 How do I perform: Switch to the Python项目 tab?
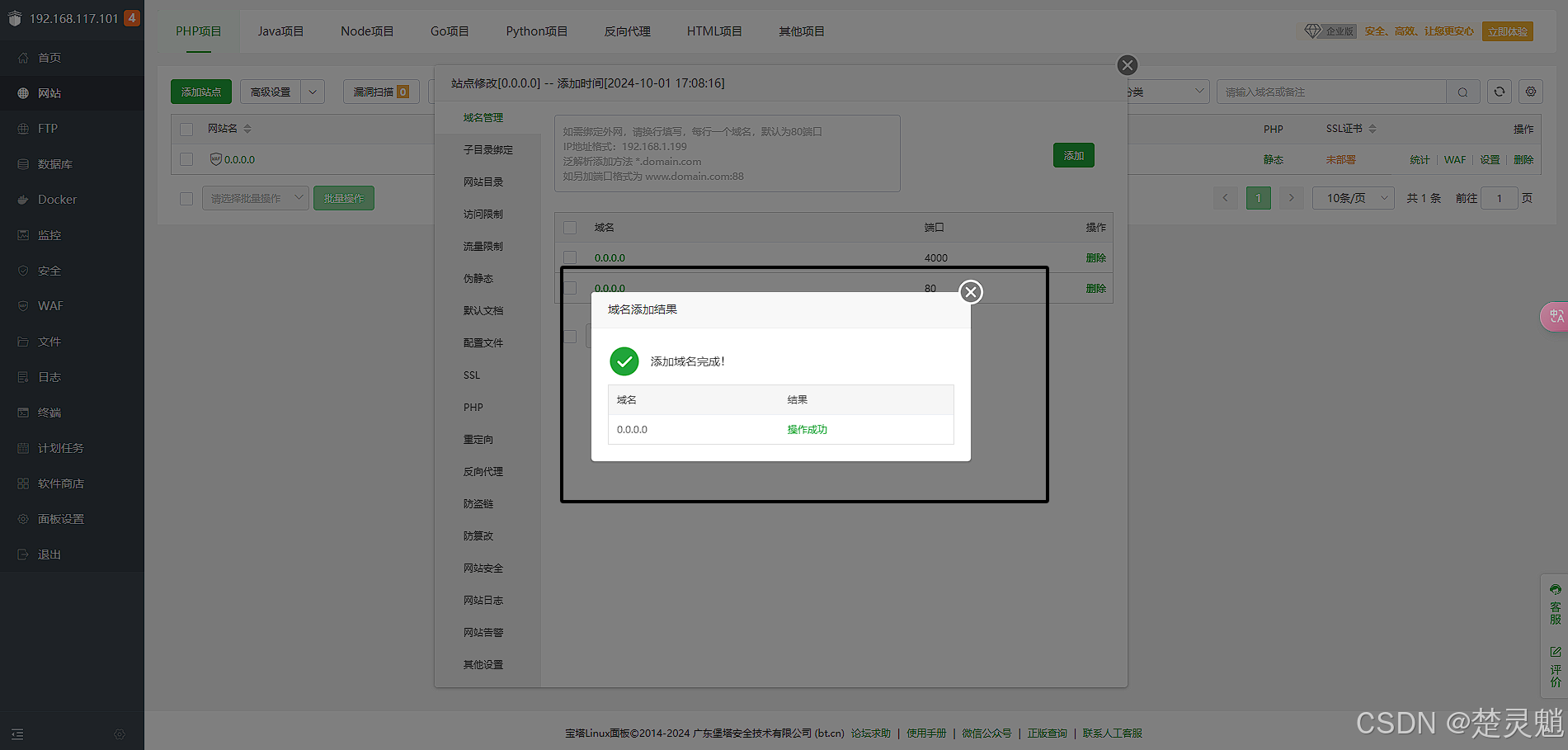537,31
